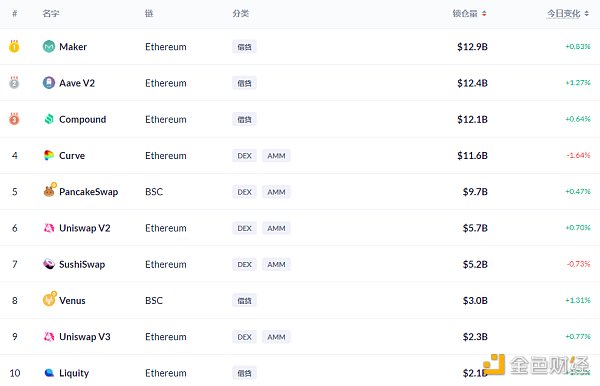Open the Uniswap V3 protocol link

pos(85,337)
